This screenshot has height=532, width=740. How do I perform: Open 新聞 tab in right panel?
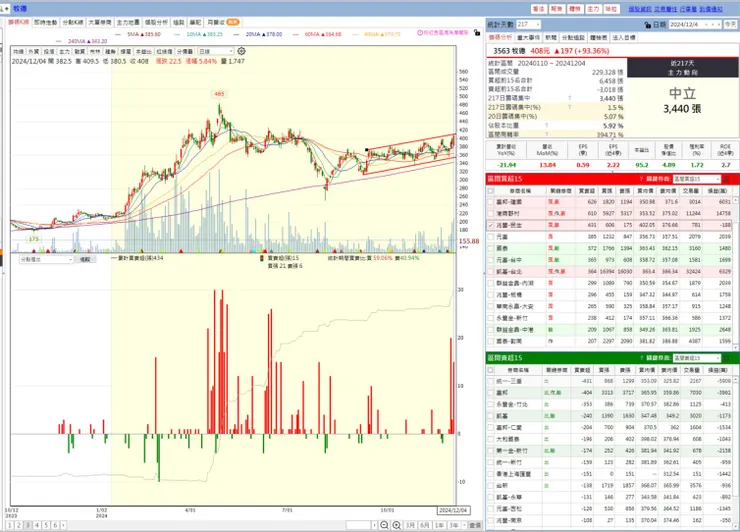[x=551, y=37]
